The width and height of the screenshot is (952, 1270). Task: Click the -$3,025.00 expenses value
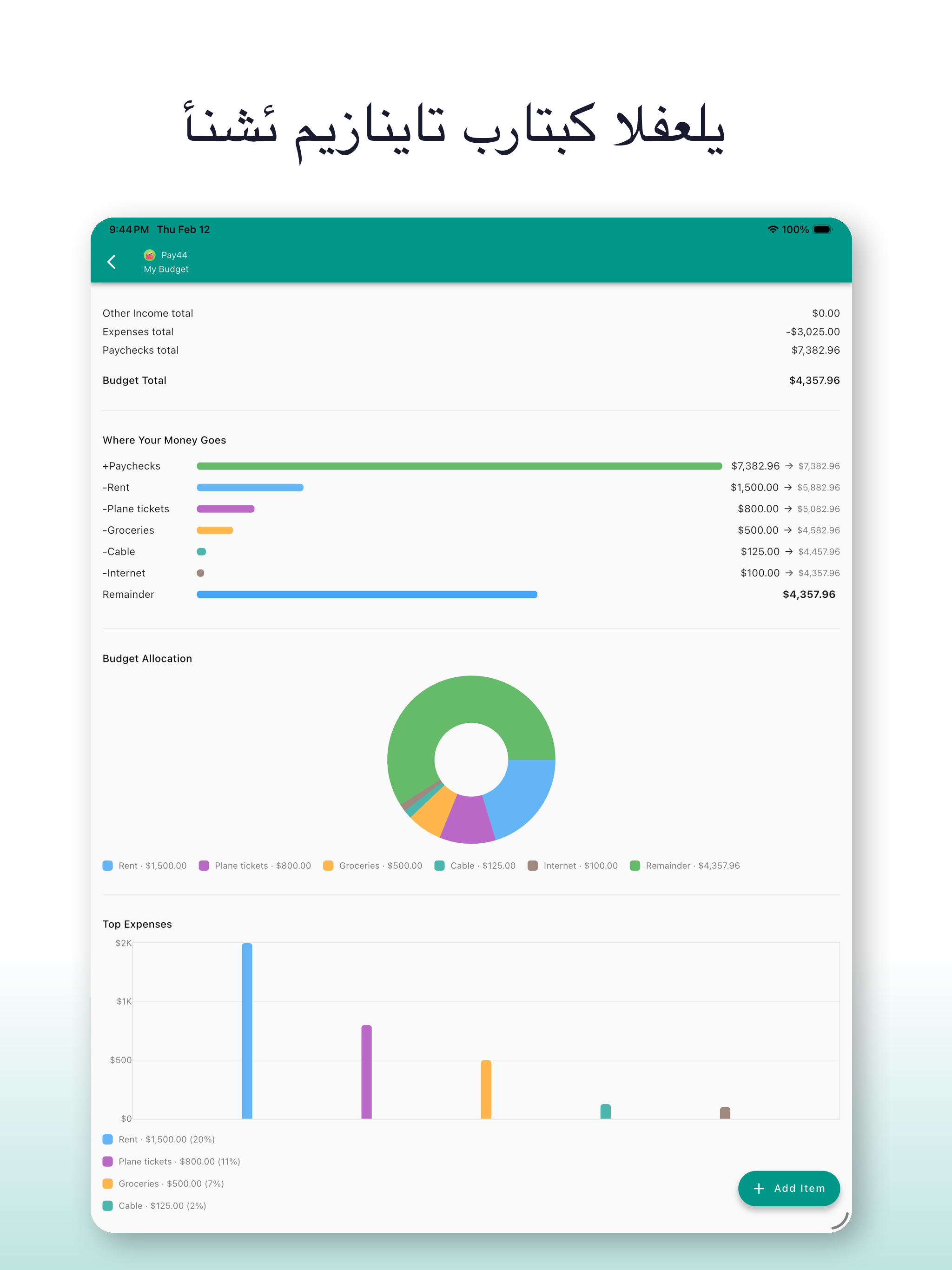click(x=813, y=332)
